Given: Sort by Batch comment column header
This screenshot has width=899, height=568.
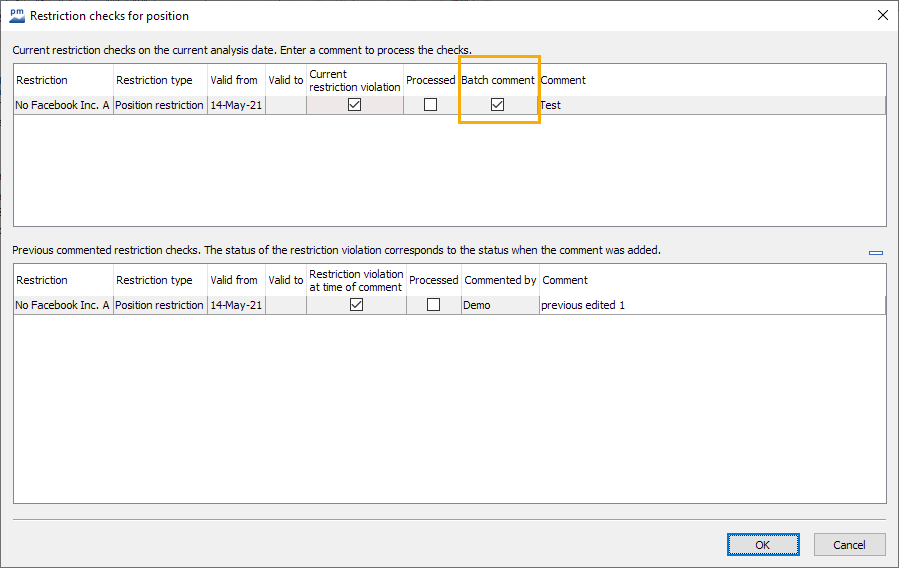Looking at the screenshot, I should tap(498, 80).
